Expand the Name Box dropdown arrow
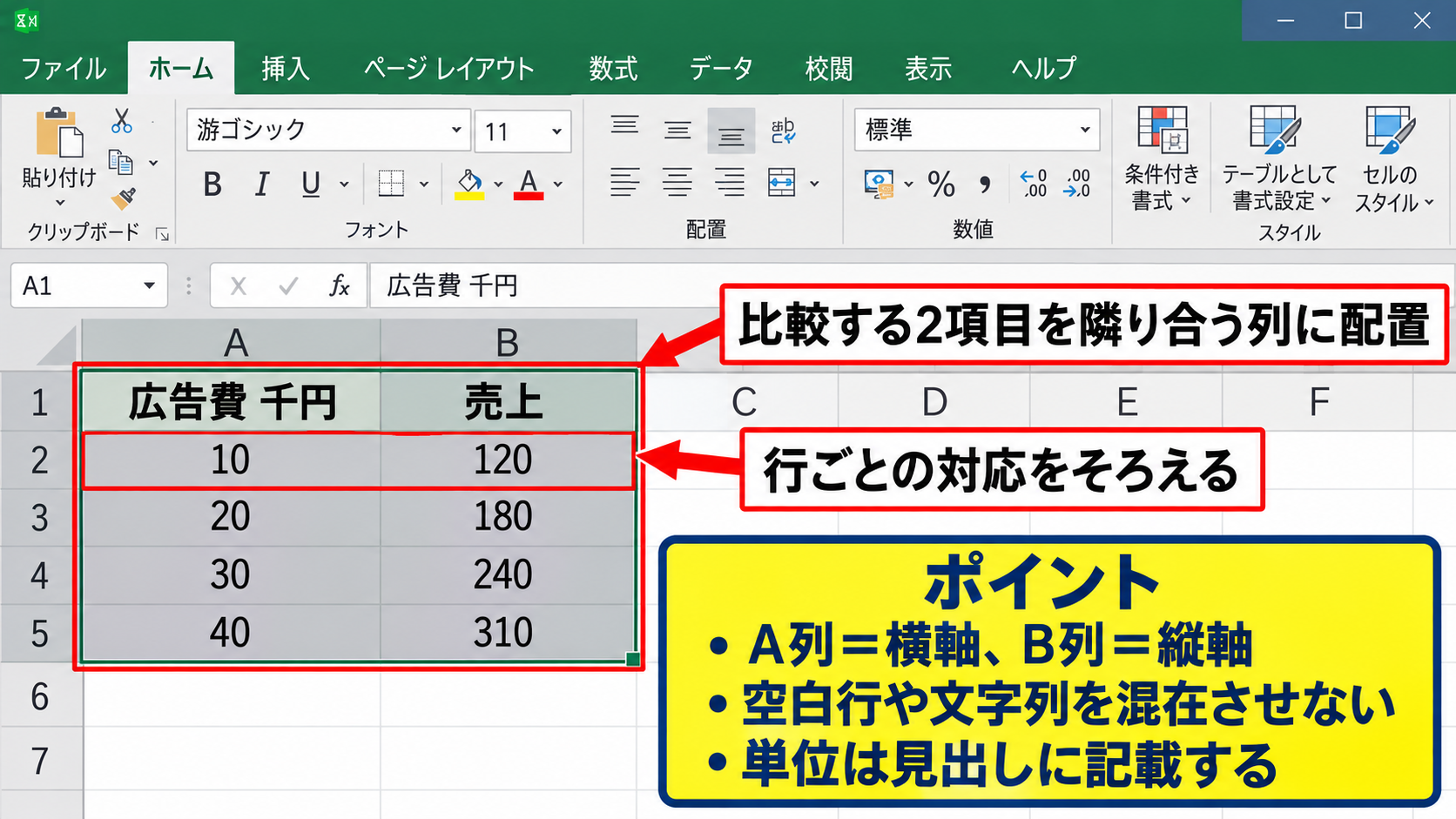This screenshot has height=819, width=1456. tap(149, 285)
